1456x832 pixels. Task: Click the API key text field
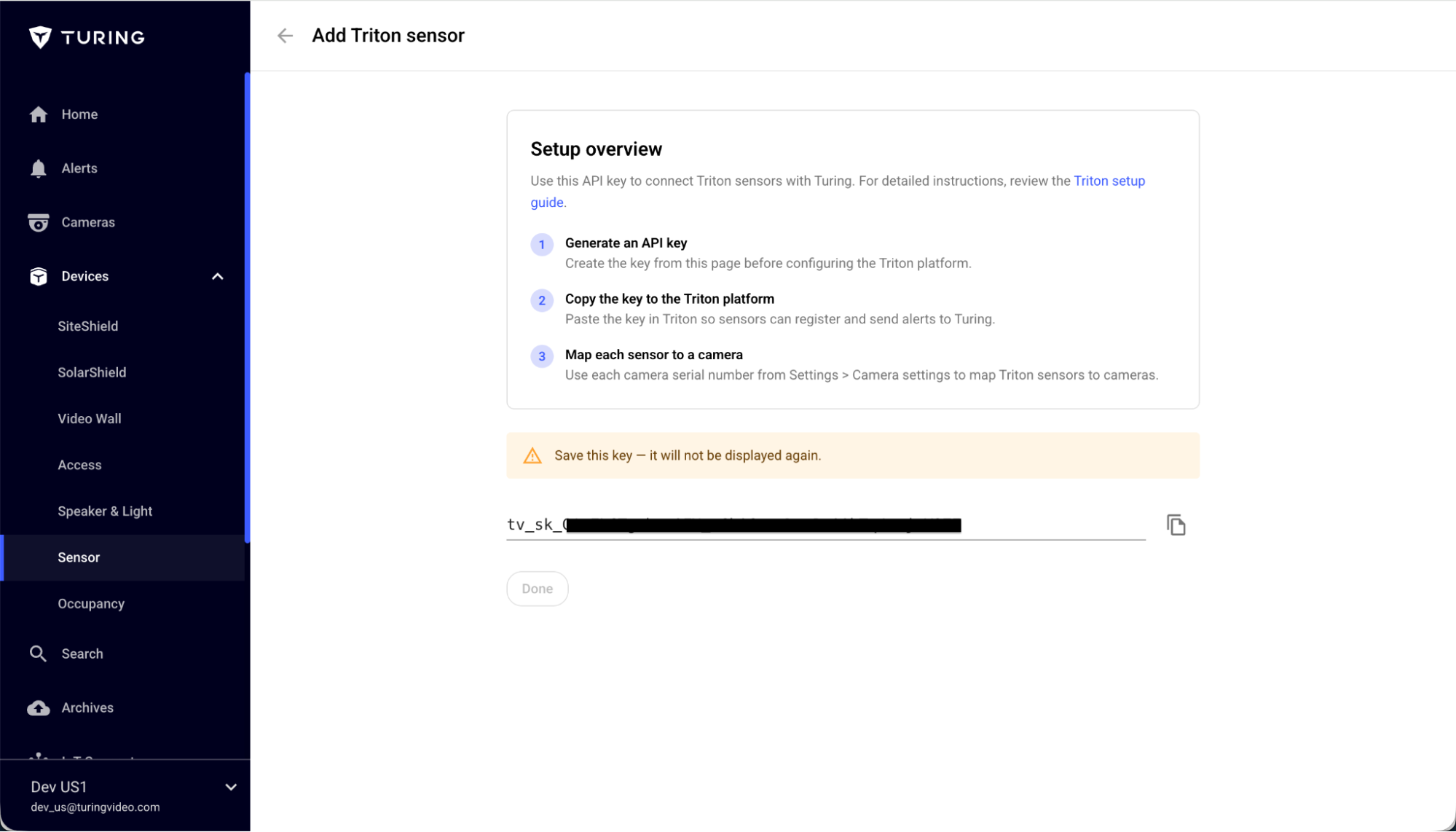click(826, 525)
